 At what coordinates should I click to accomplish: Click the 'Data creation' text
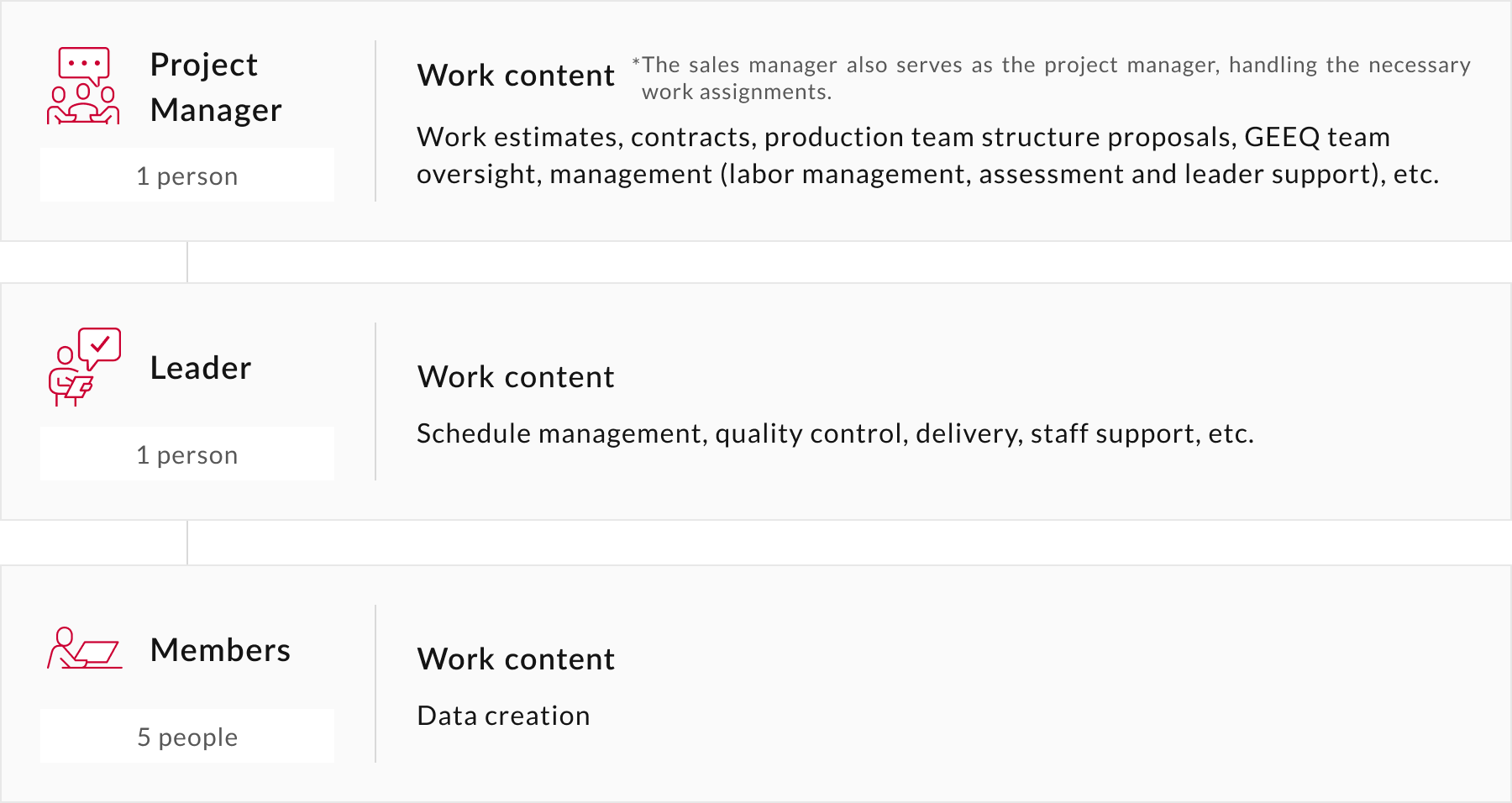point(503,716)
